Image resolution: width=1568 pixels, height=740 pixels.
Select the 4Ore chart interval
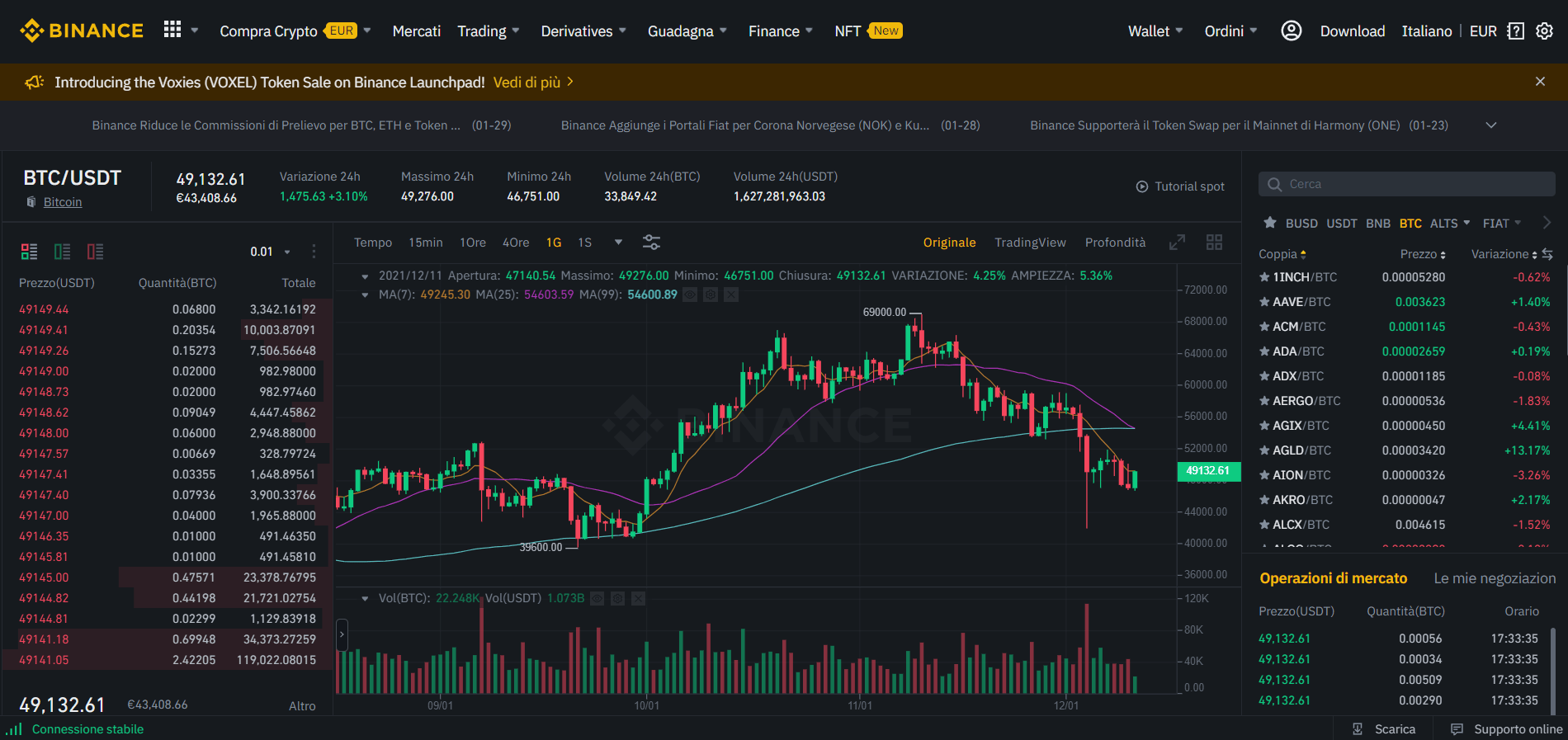tap(516, 243)
